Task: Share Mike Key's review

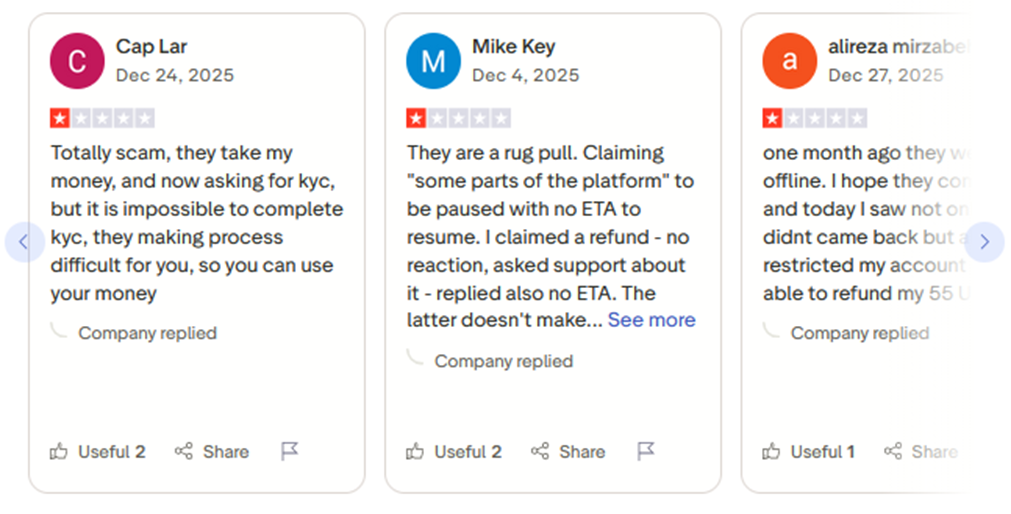Action: 567,452
